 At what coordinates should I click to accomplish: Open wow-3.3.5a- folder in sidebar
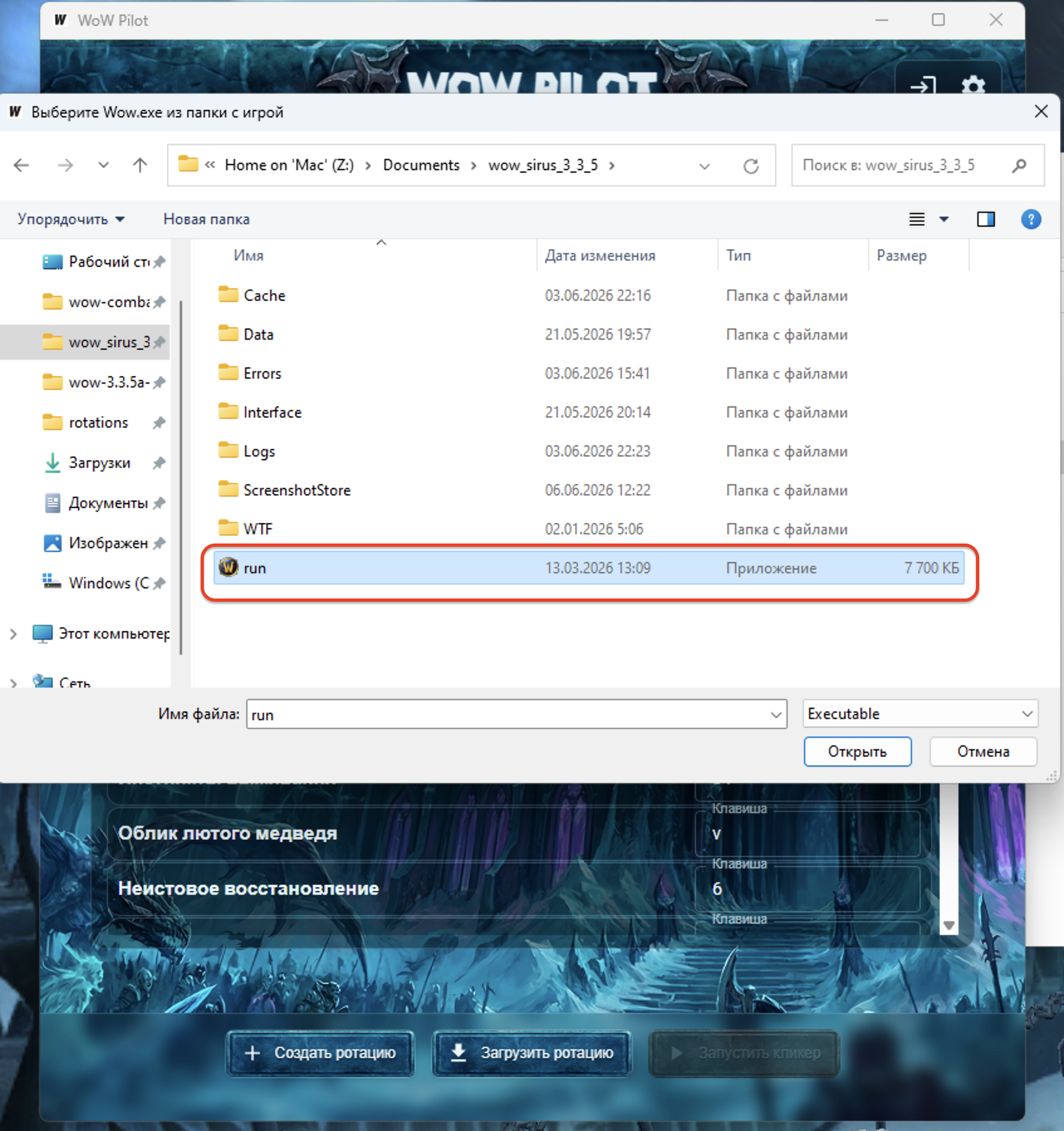pos(96,382)
